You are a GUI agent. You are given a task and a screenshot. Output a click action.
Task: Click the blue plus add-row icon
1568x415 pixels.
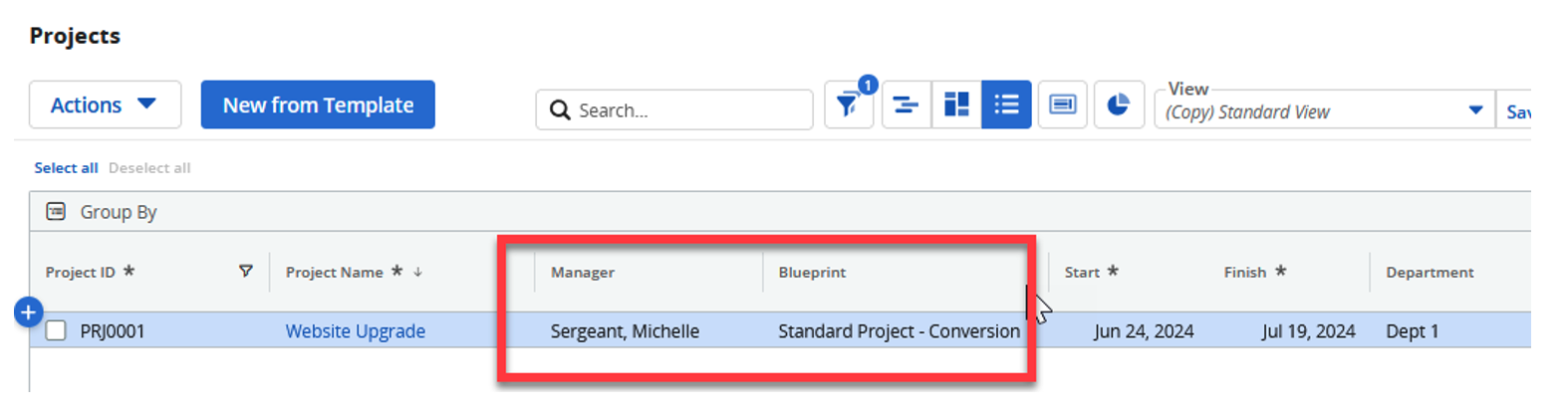click(28, 312)
